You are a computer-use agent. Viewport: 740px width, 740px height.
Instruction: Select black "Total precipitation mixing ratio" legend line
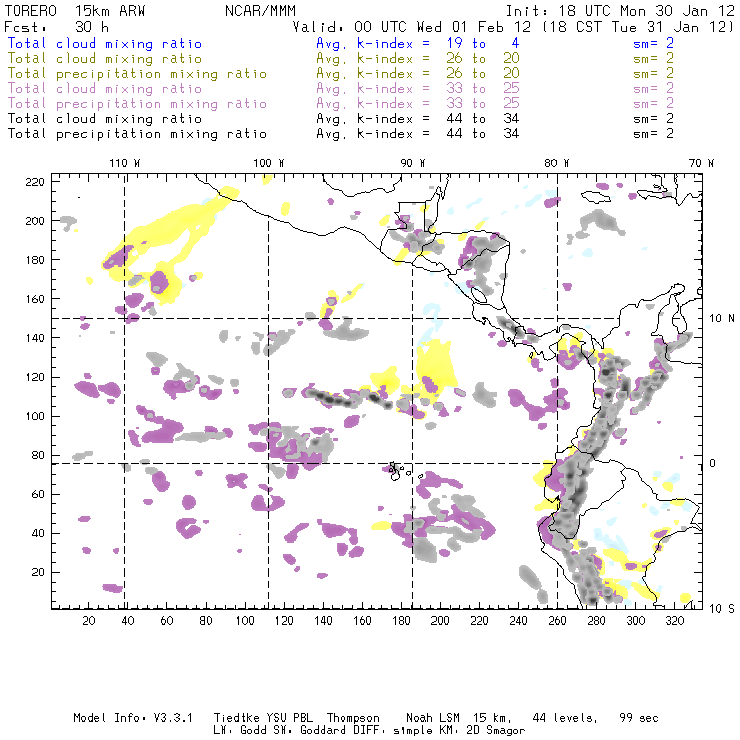coord(137,134)
